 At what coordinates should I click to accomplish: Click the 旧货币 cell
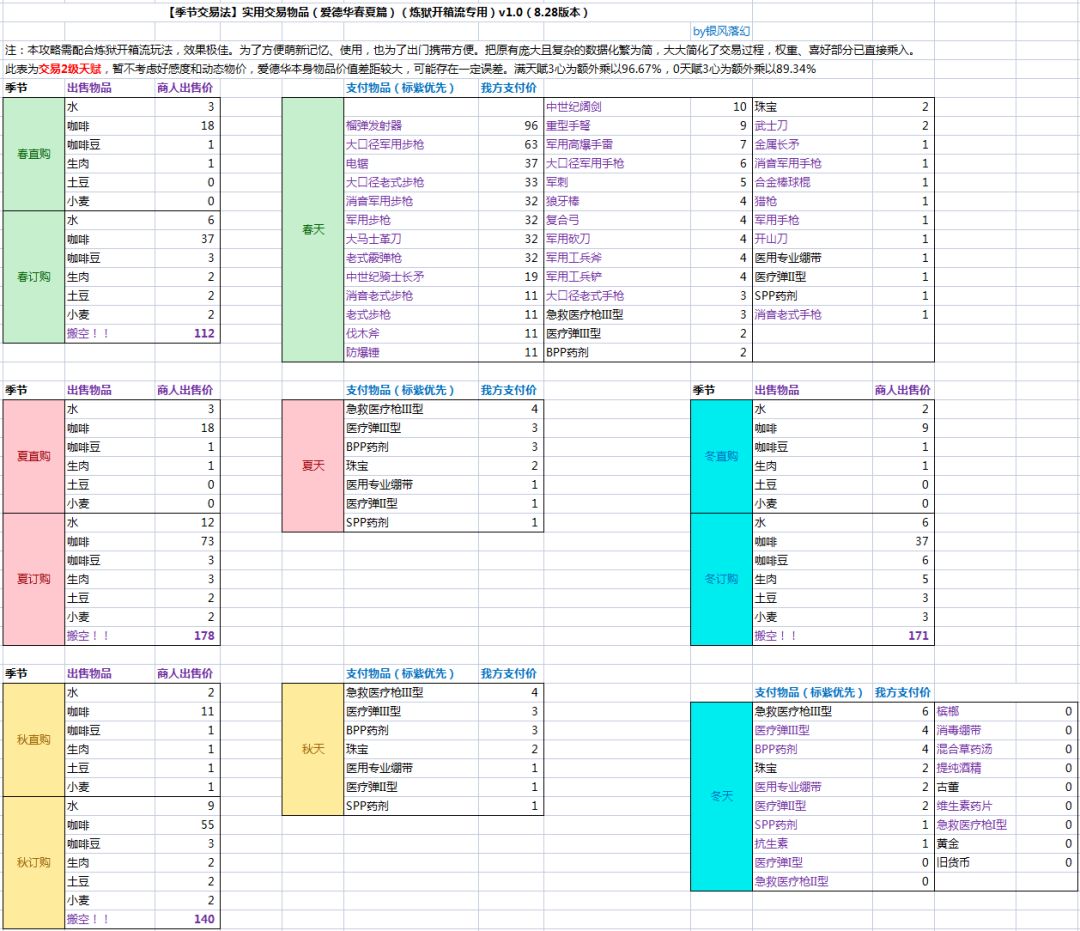pos(974,862)
